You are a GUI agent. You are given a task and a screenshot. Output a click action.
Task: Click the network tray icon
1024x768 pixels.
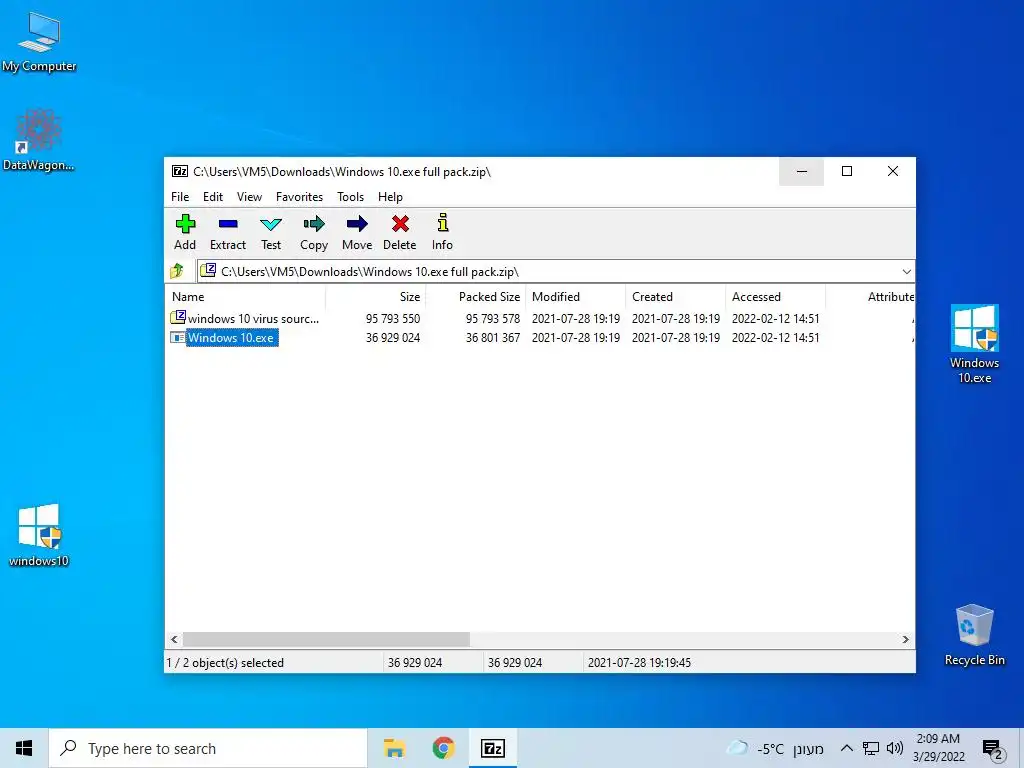tap(871, 748)
